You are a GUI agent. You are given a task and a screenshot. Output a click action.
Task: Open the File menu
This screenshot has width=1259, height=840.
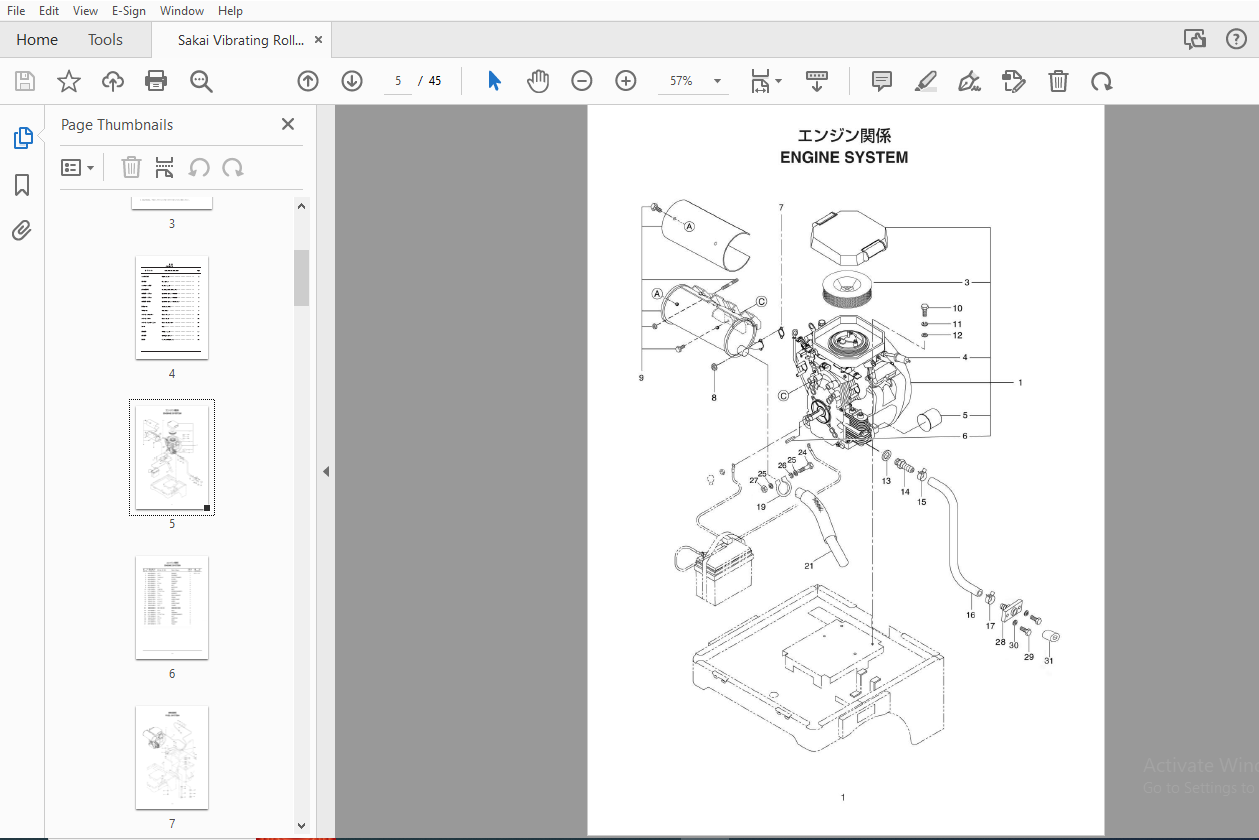coord(16,10)
